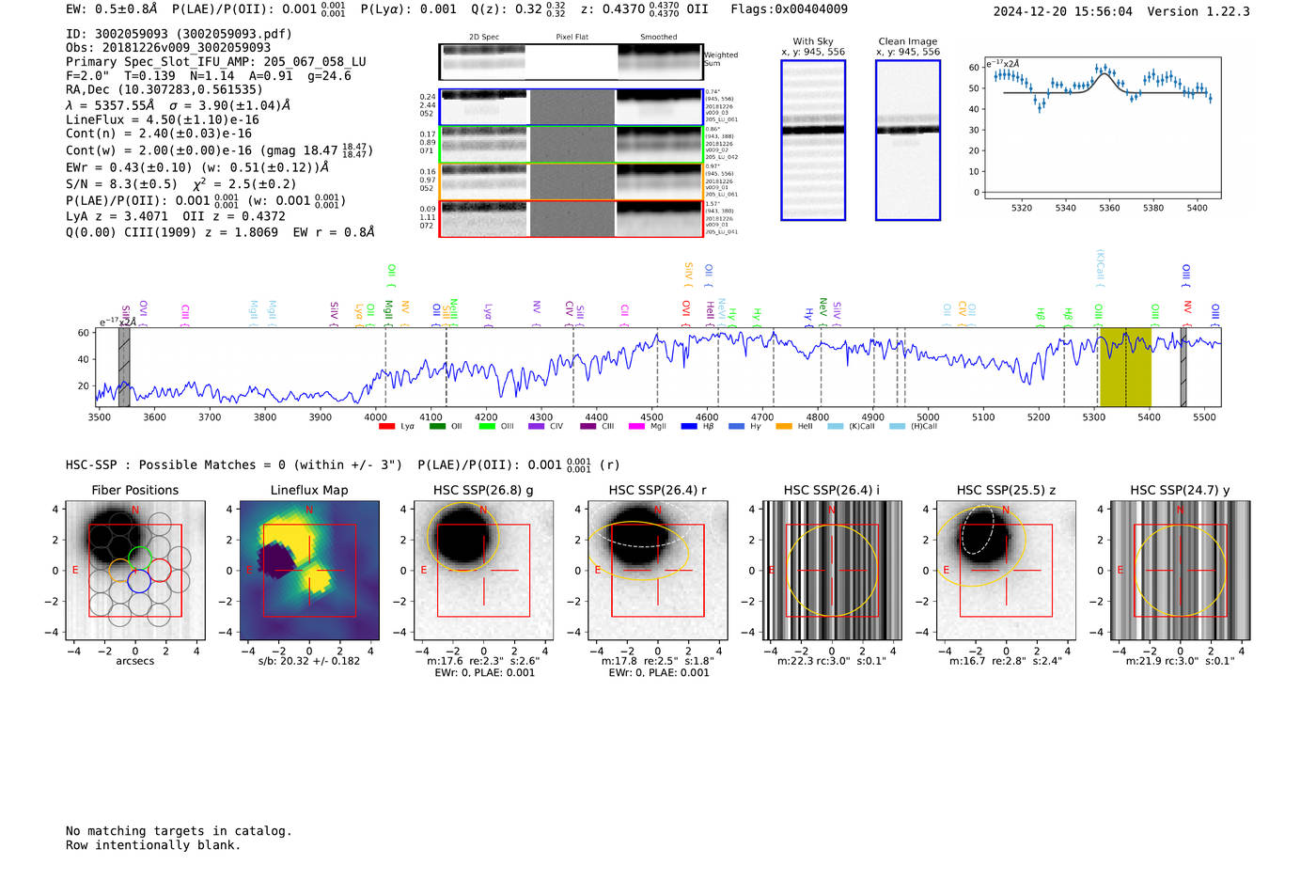Click the emission line Gaussian fit plot
1316x896 pixels.
1102,128
